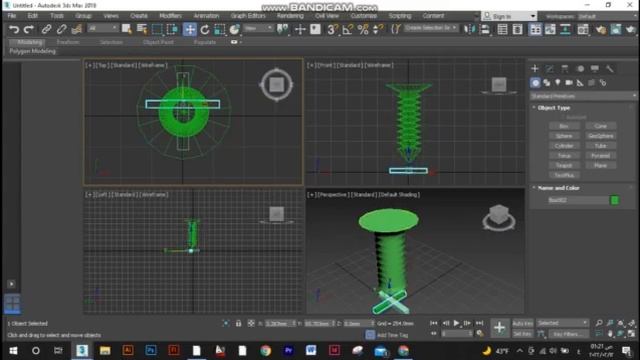
Task: Click the Undo arrow in the main toolbar
Action: [x=14, y=29]
